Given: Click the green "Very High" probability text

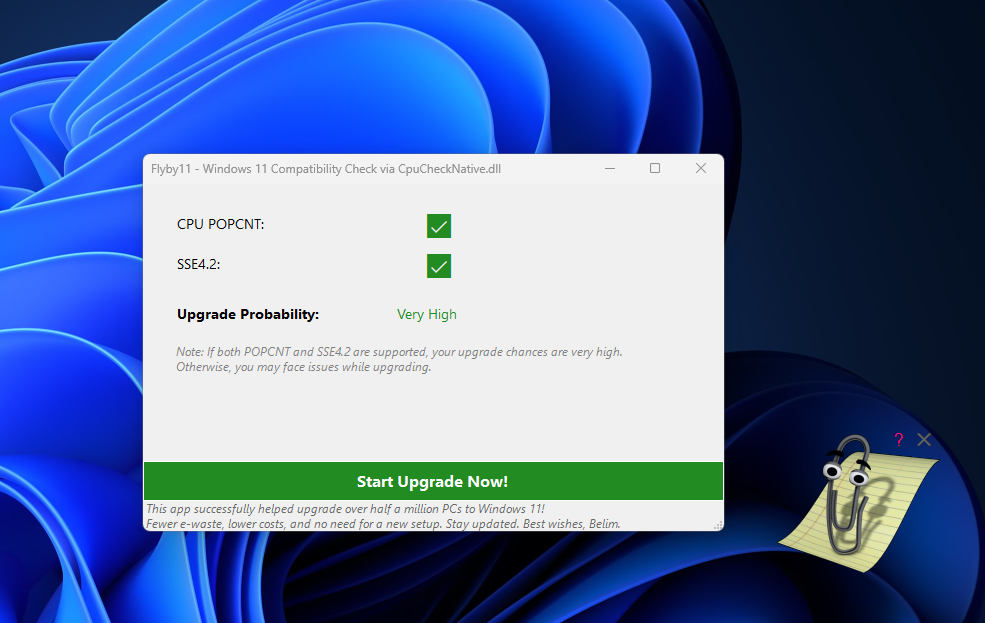Looking at the screenshot, I should [x=426, y=314].
